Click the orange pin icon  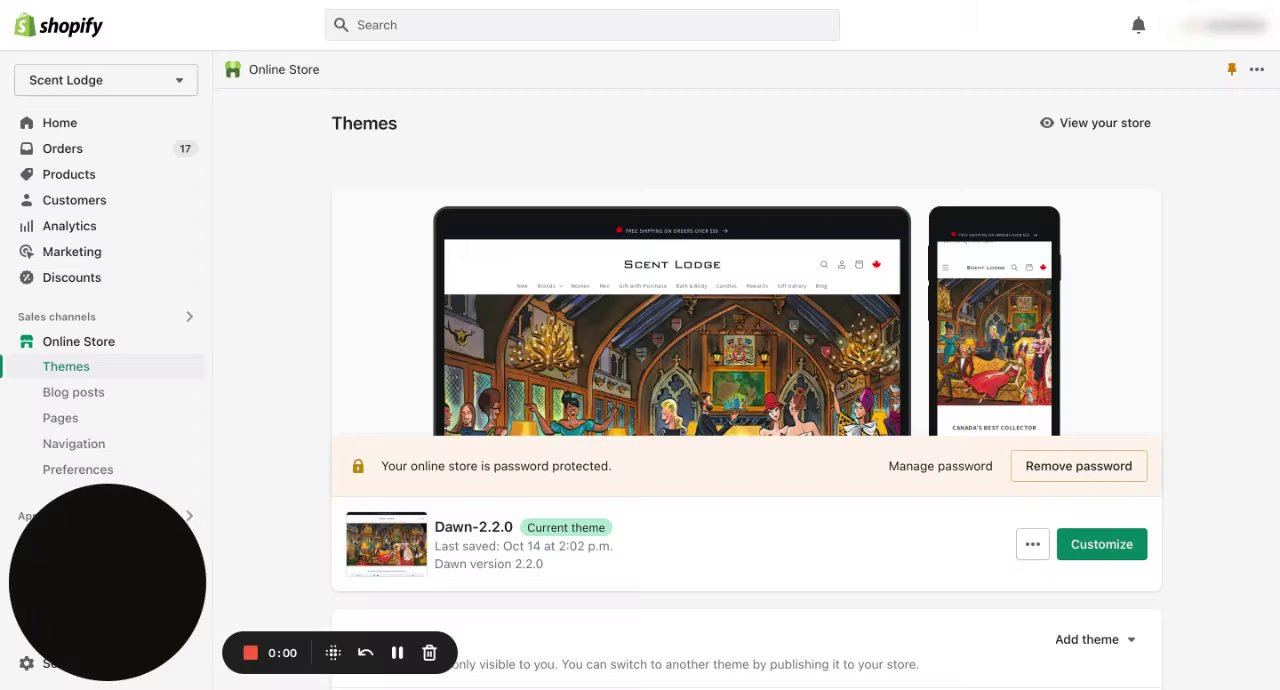1231,69
